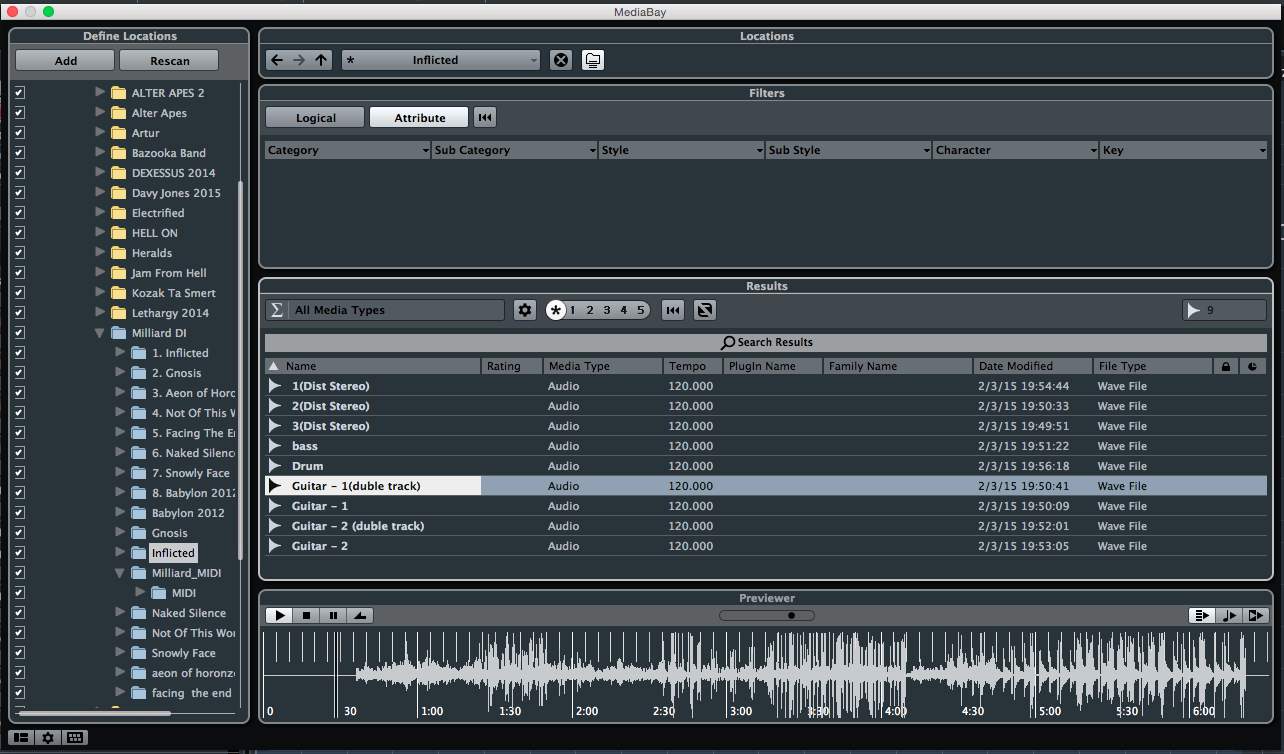Go up one folder level in Locations

[321, 60]
